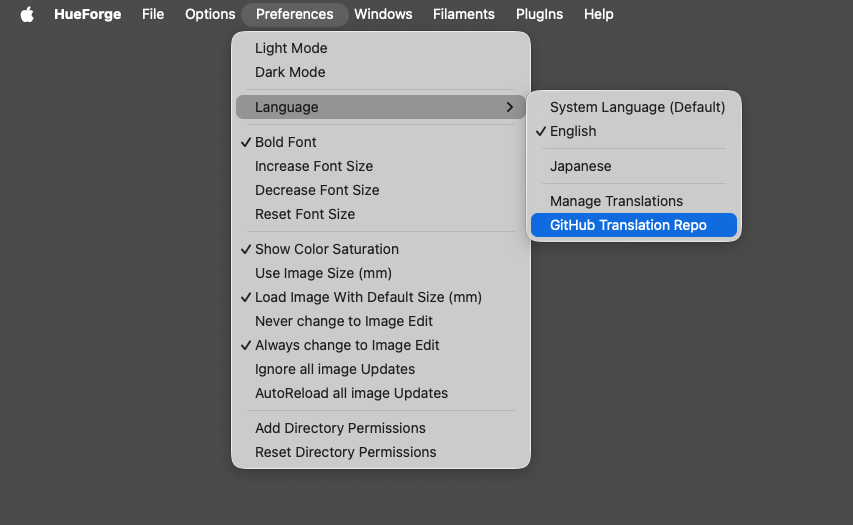
Task: Toggle Show Color Saturation
Action: coord(381,249)
